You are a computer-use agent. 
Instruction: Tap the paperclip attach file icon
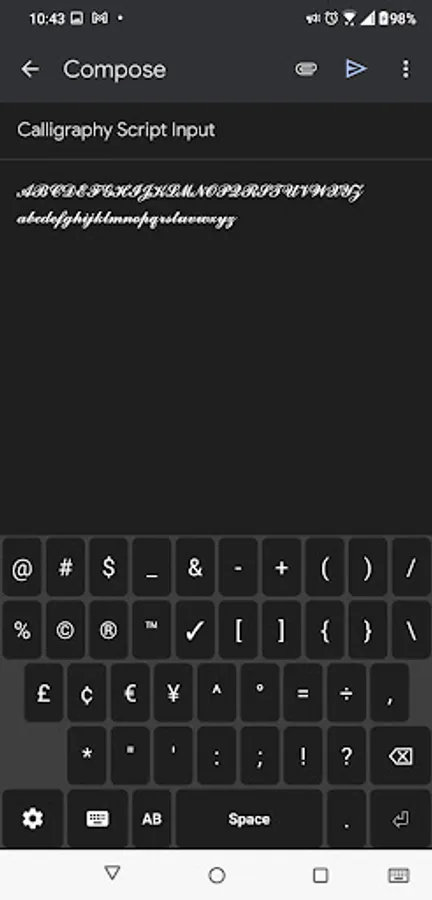click(306, 69)
